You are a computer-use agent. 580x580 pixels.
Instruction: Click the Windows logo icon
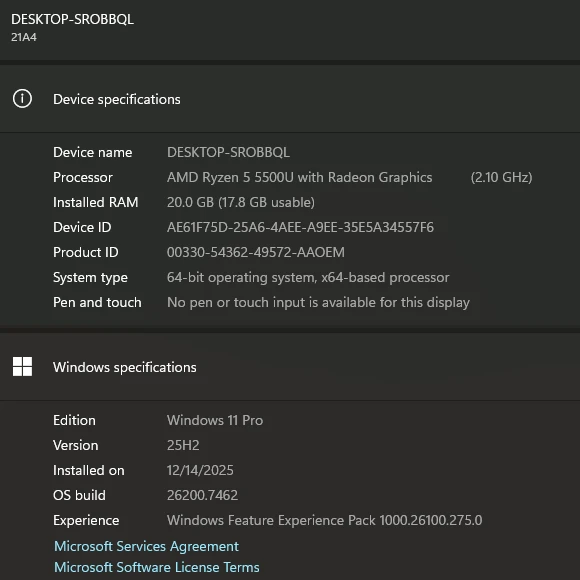(22, 367)
